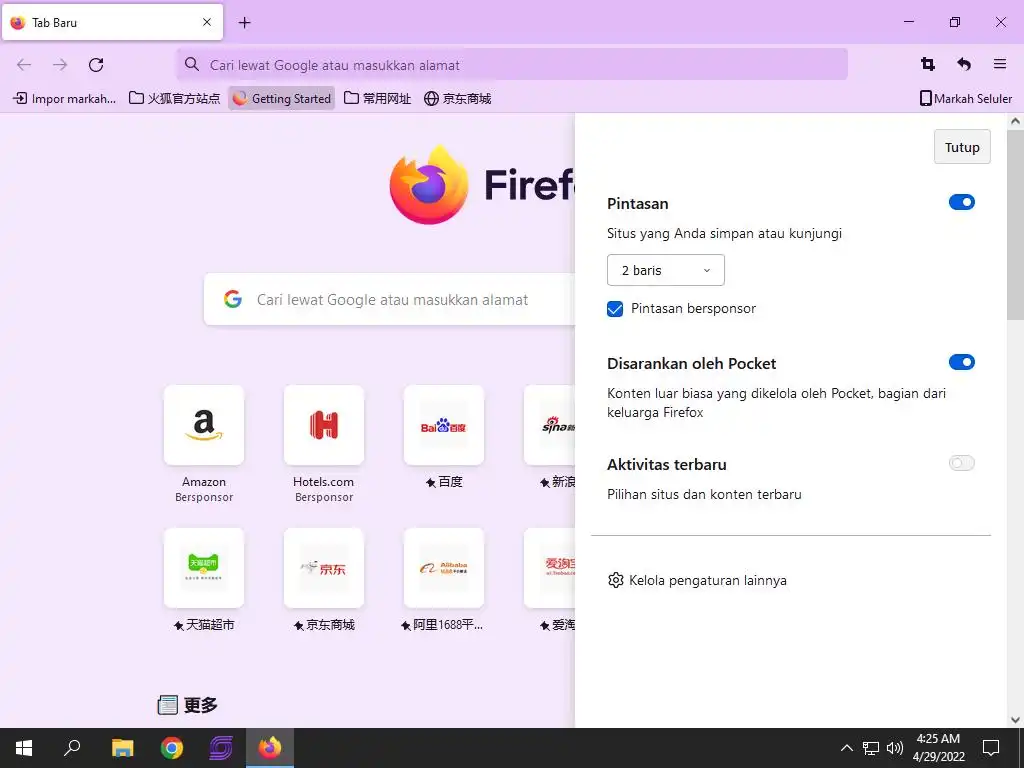The width and height of the screenshot is (1024, 768).
Task: Click the Google search box on page
Action: 390,300
